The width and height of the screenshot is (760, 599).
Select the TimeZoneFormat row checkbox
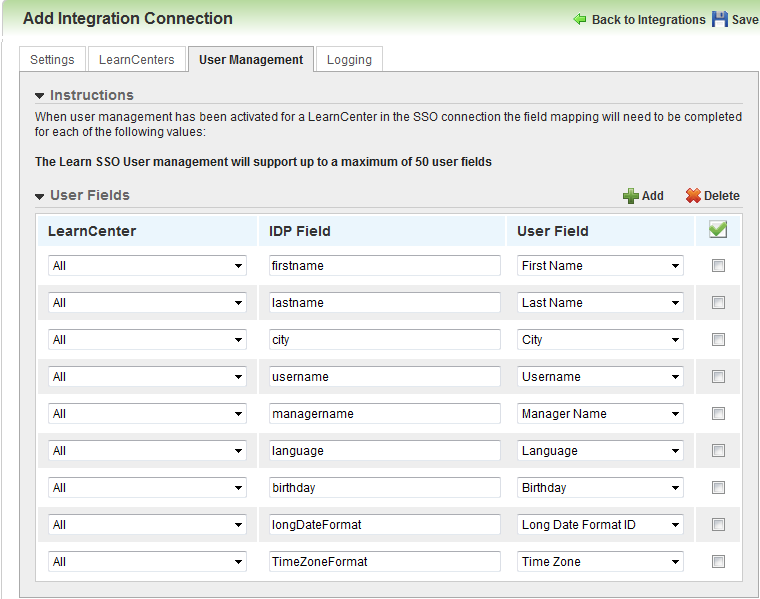click(x=718, y=562)
